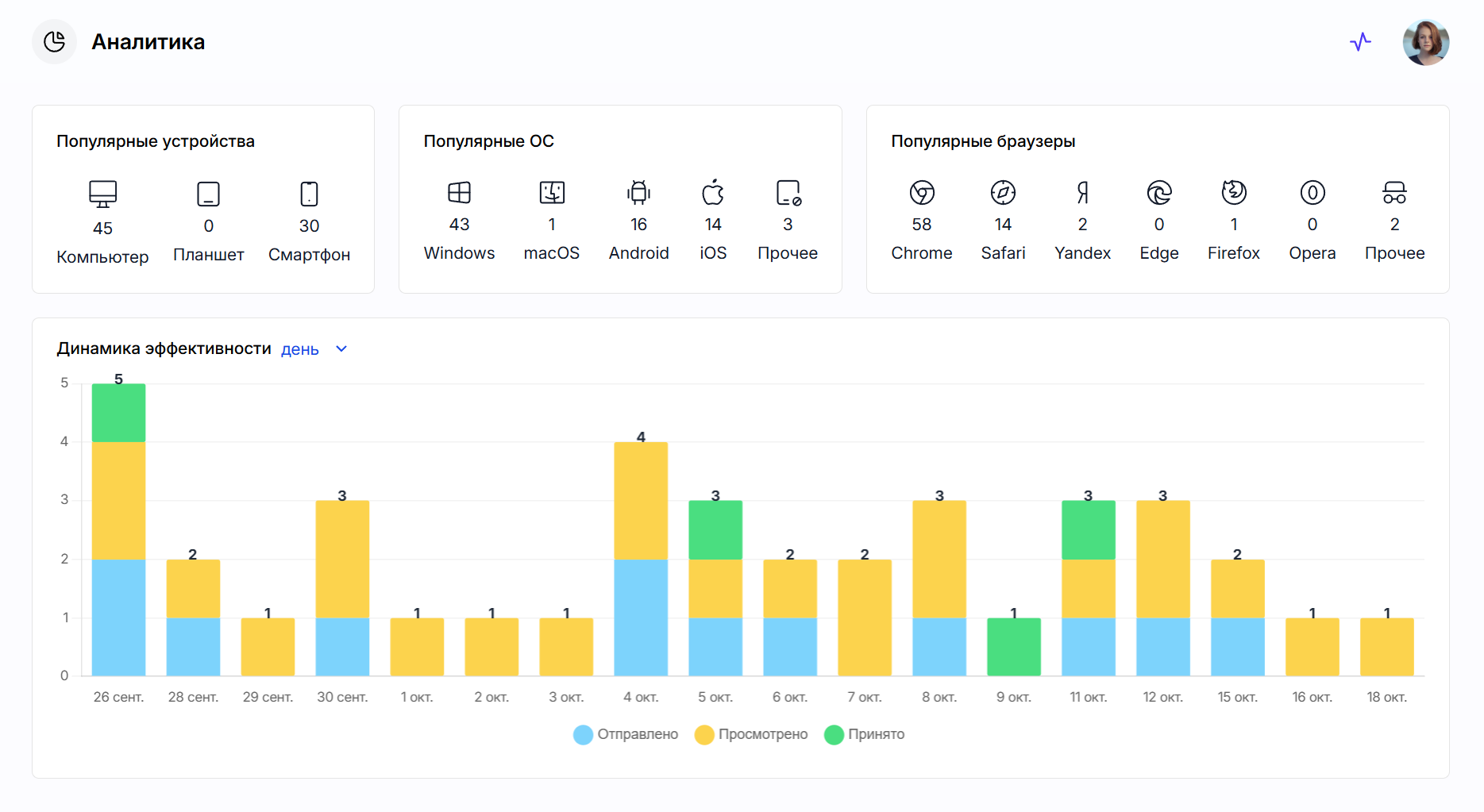Select the Смартфон device icon
This screenshot has width=1484, height=812.
pos(309,194)
